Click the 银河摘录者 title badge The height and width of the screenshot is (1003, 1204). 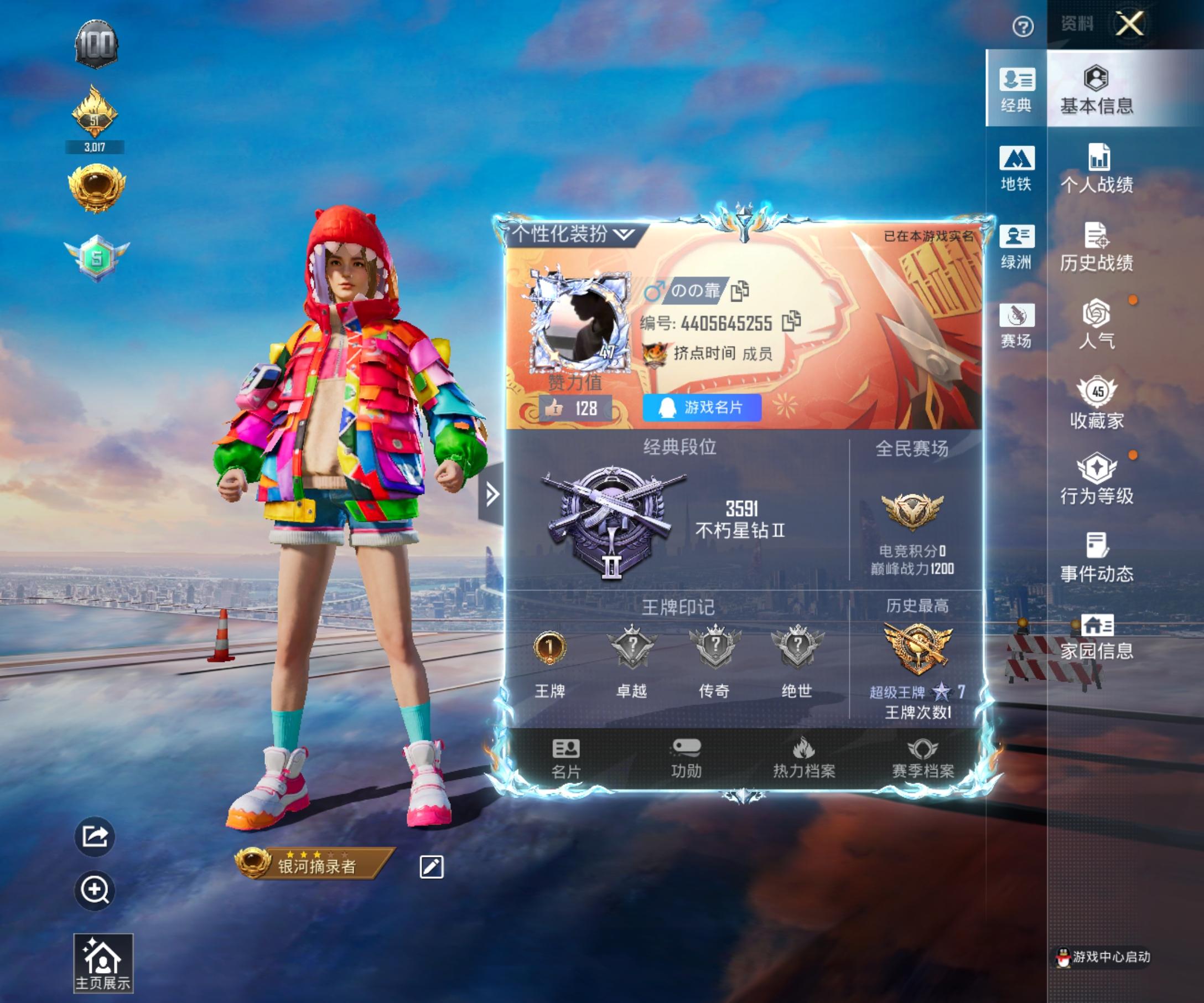tap(314, 864)
